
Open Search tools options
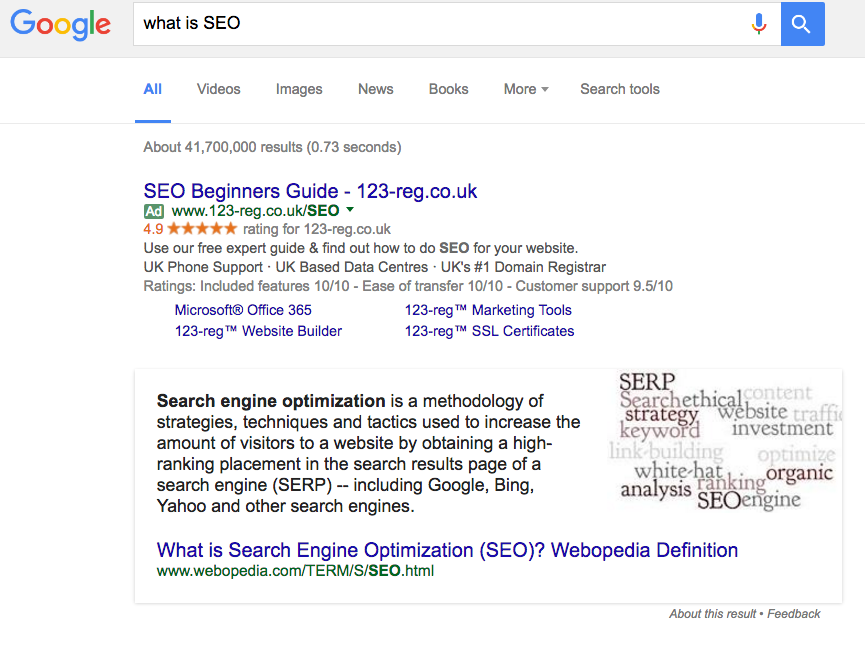coord(620,89)
